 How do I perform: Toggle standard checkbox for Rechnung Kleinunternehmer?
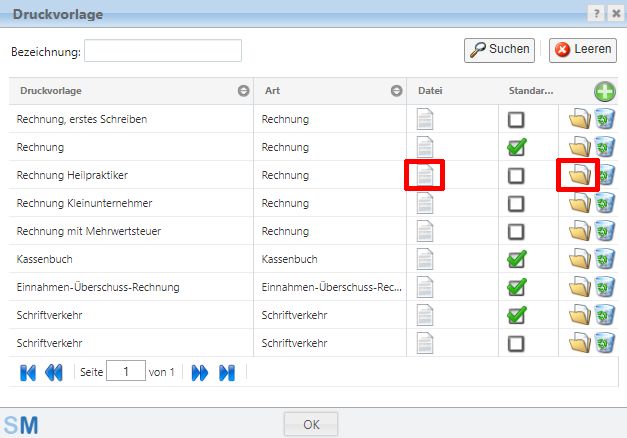tap(516, 203)
